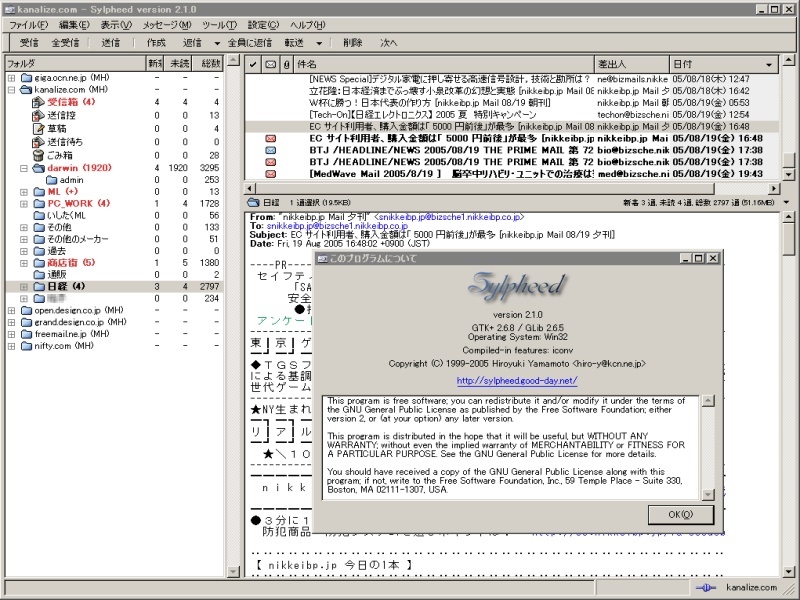Image resolution: width=800 pixels, height=600 pixels.
Task: Open the 転送 forward dropdown arrow
Action: point(319,43)
